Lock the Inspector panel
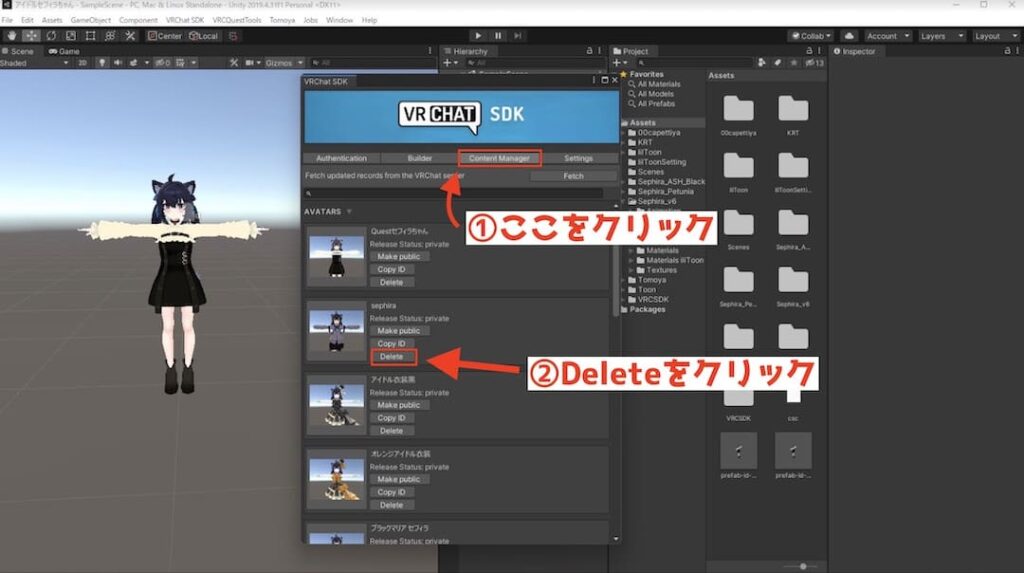The height and width of the screenshot is (573, 1024). 1007,51
